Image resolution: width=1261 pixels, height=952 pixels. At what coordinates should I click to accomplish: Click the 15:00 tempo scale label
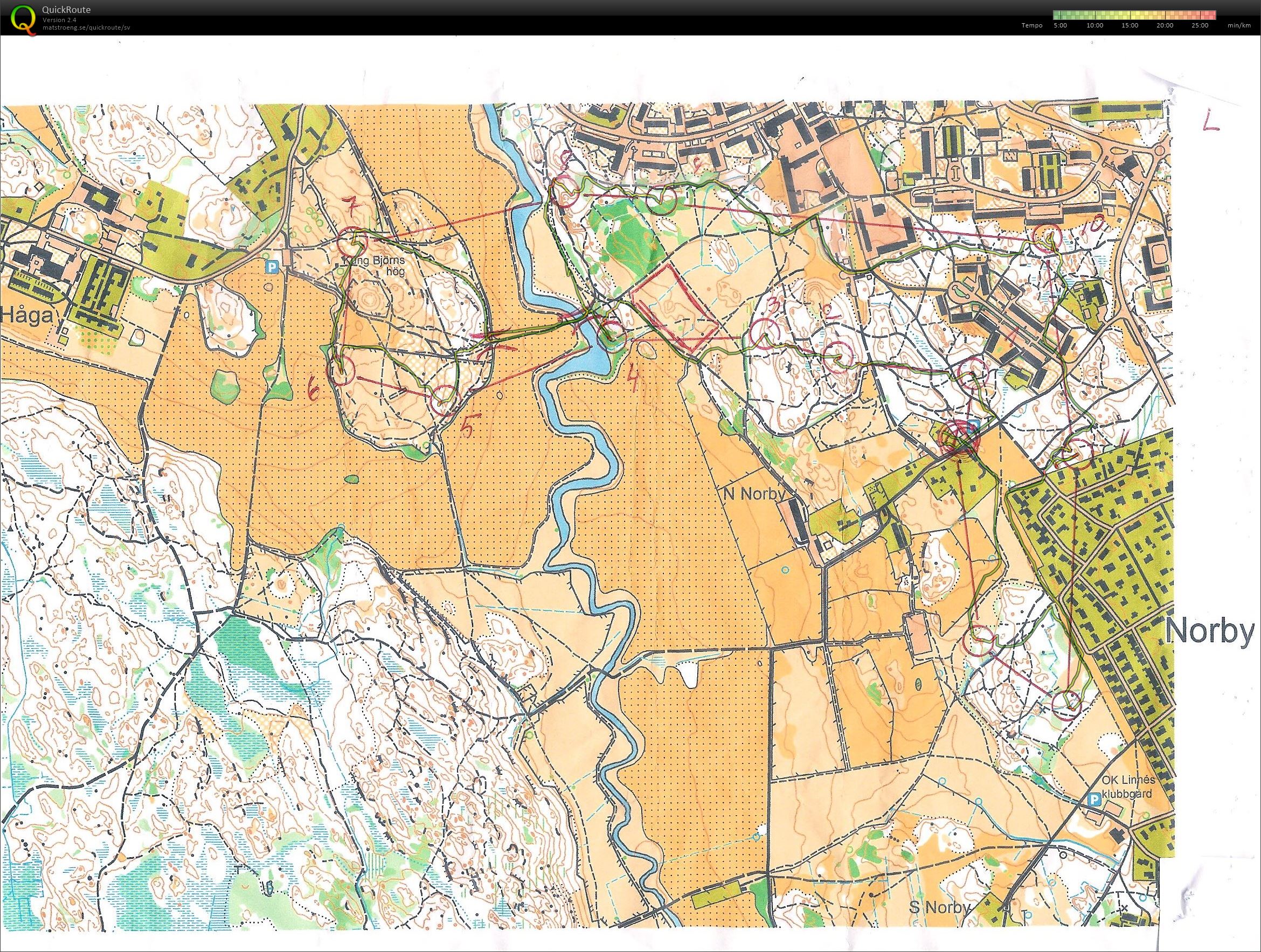[1129, 26]
